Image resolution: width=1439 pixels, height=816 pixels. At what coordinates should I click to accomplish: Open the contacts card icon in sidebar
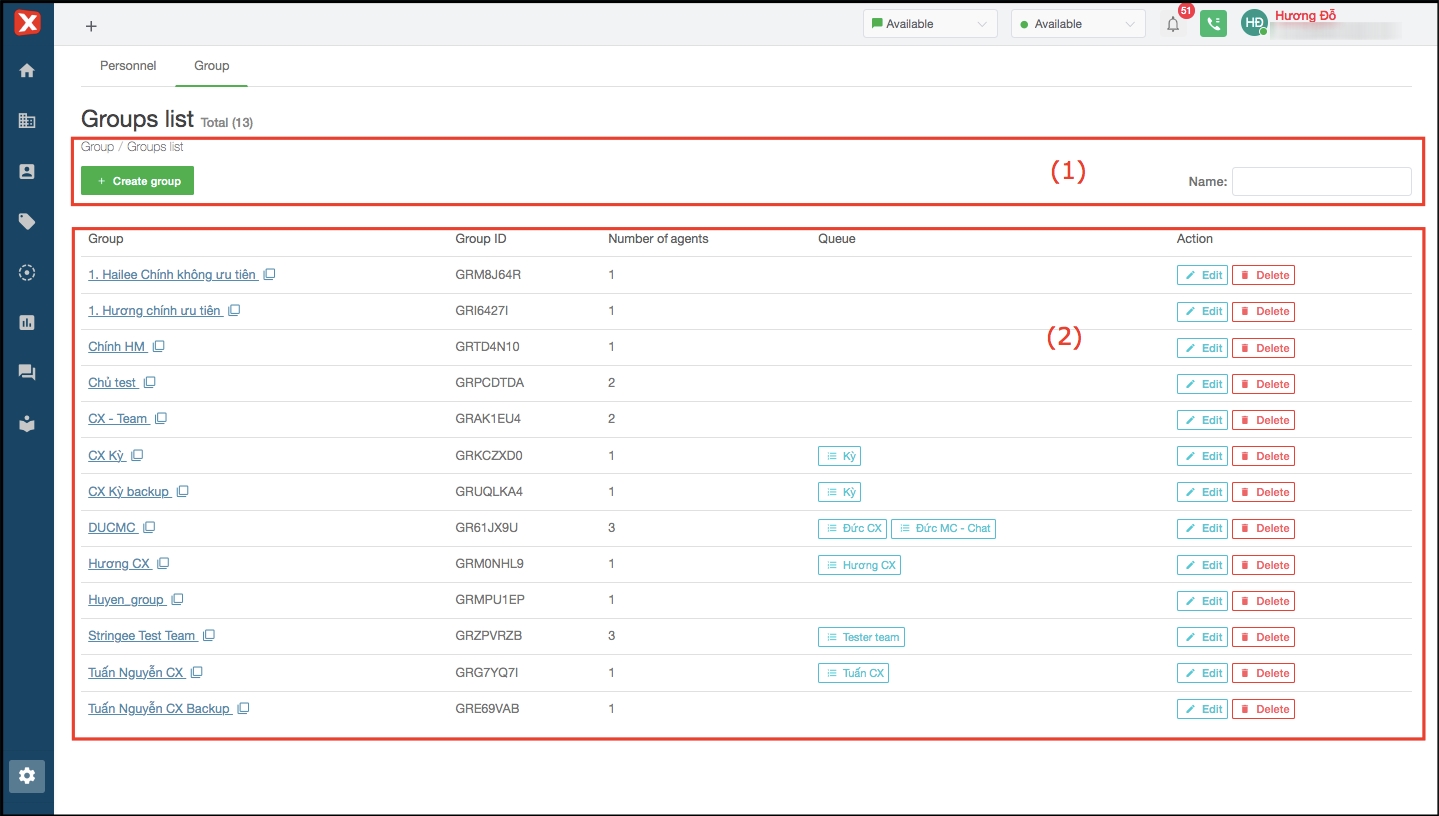[27, 171]
